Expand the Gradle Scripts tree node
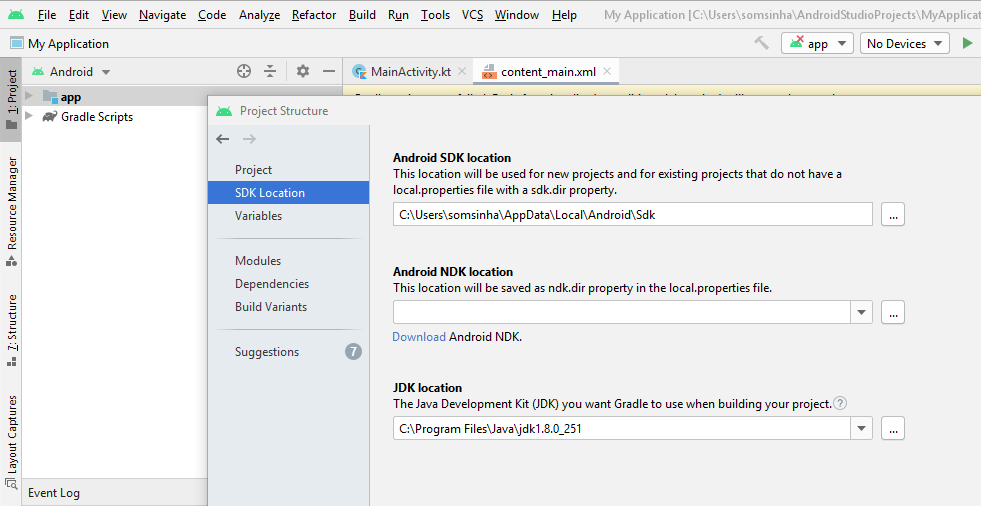981x506 pixels. point(29,117)
